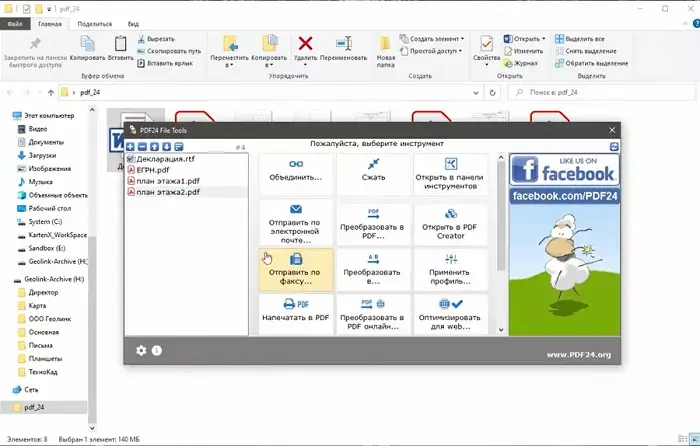Image resolution: width=700 pixels, height=446 pixels.
Task: Open www.PDF24.org link
Action: [x=579, y=355]
